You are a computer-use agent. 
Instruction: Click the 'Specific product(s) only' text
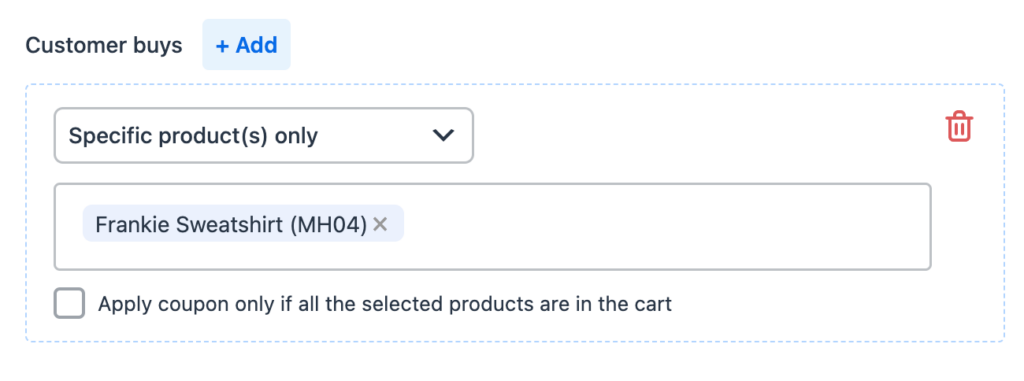pyautogui.click(x=193, y=136)
